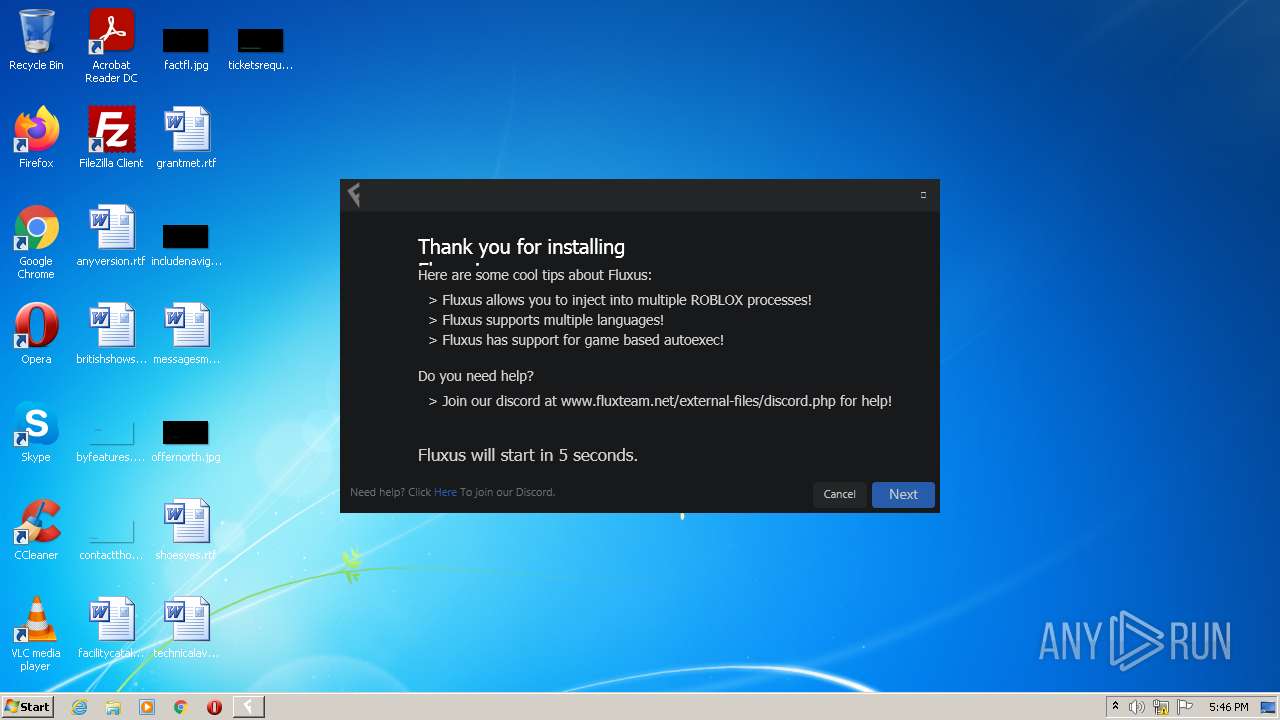Viewport: 1280px width, 720px height.
Task: Click 'game based autoexec' tip line
Action: 576,340
